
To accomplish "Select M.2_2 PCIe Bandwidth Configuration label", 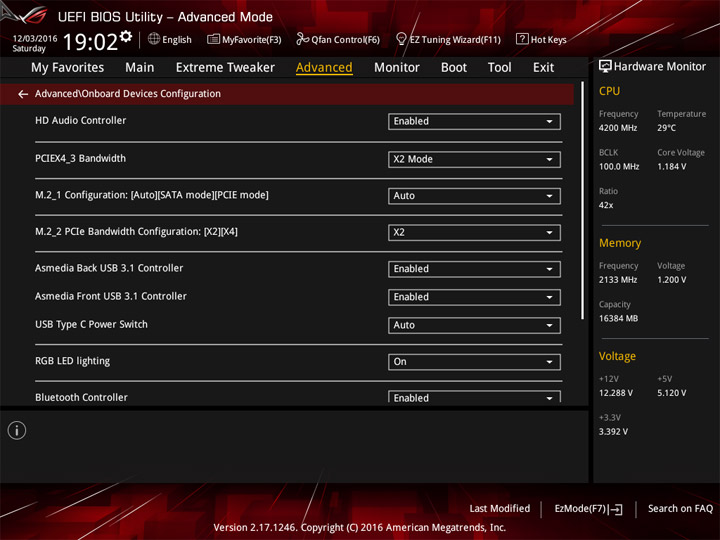I will tap(136, 232).
